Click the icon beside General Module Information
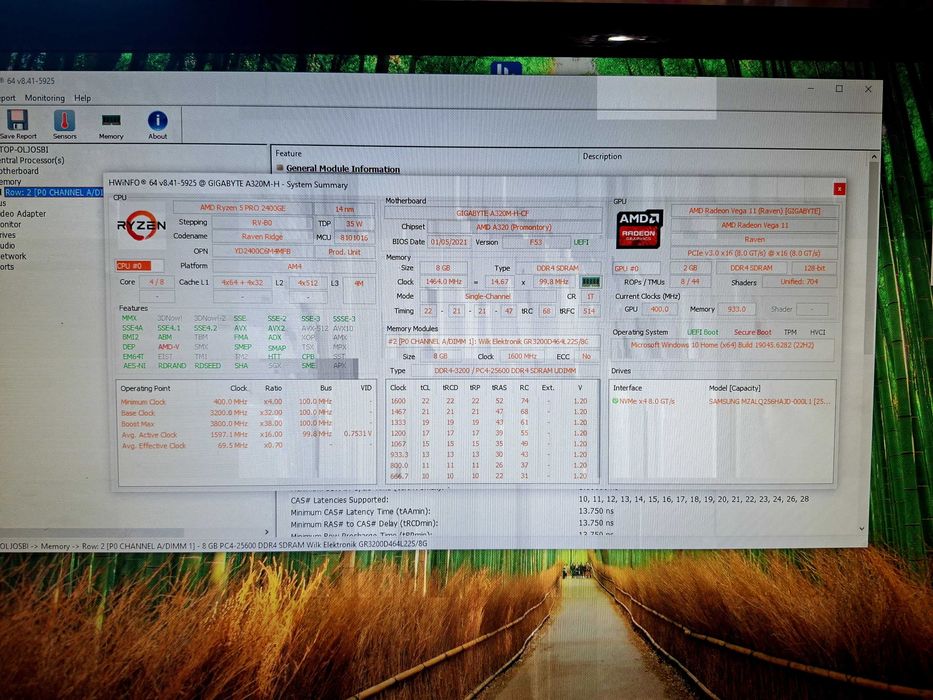This screenshot has height=700, width=933. (280, 168)
